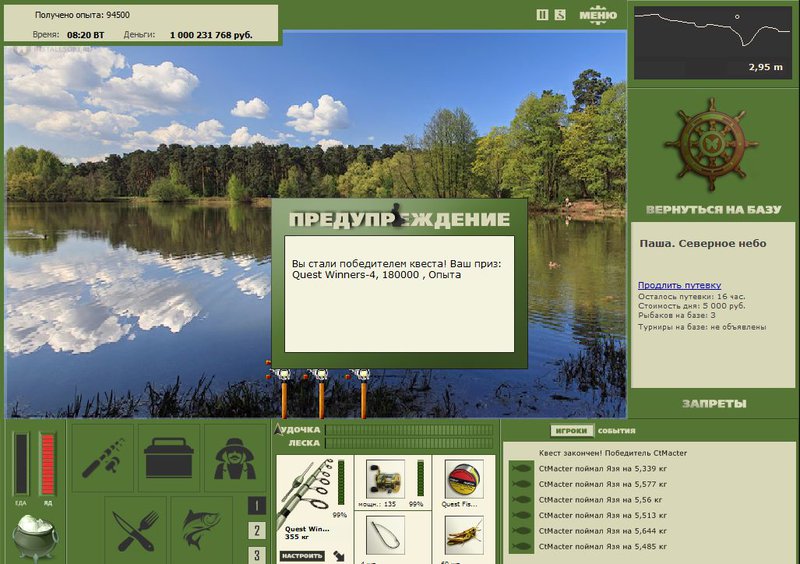Open the fisherman profile icon

pos(235,458)
